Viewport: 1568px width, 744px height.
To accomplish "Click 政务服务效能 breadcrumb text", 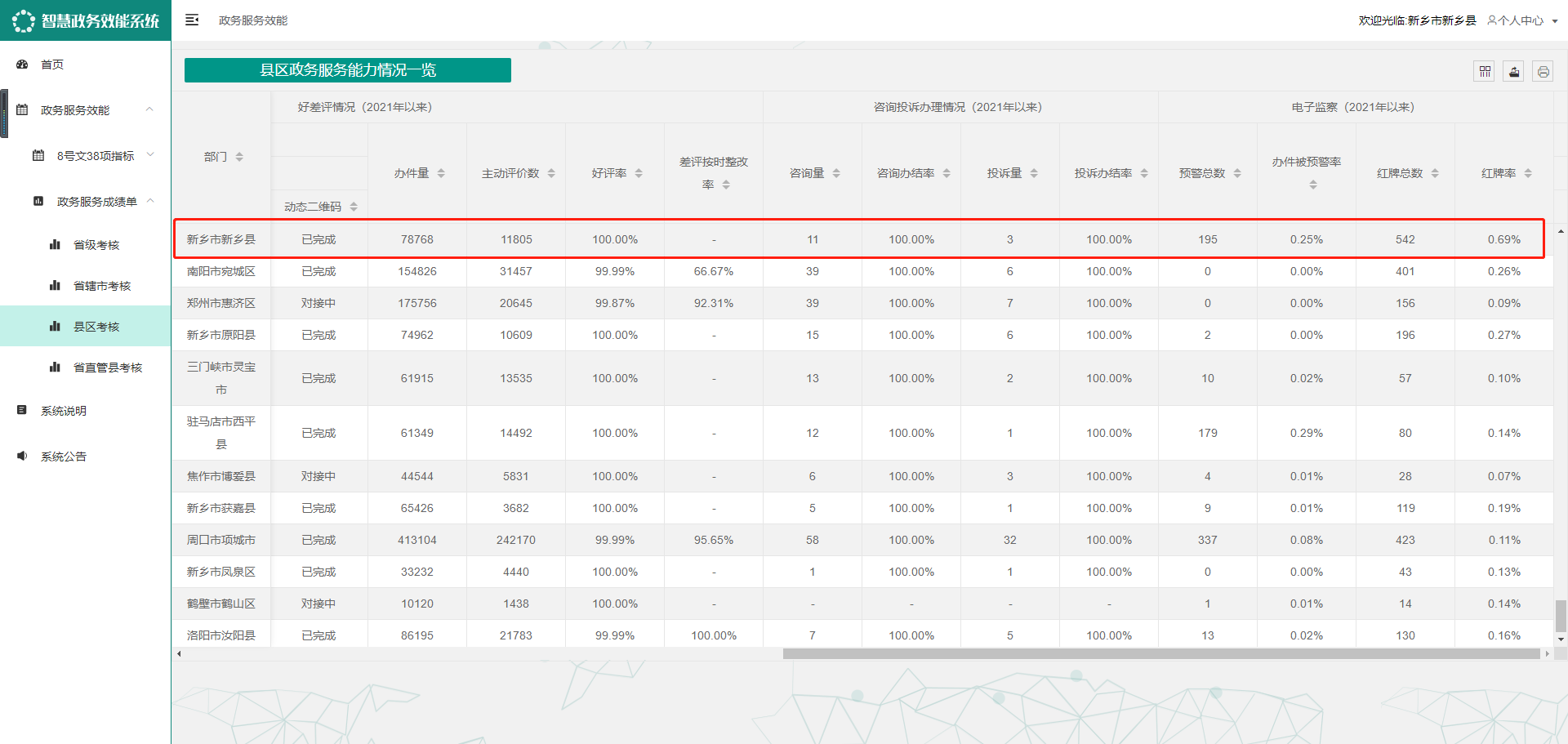I will point(253,20).
